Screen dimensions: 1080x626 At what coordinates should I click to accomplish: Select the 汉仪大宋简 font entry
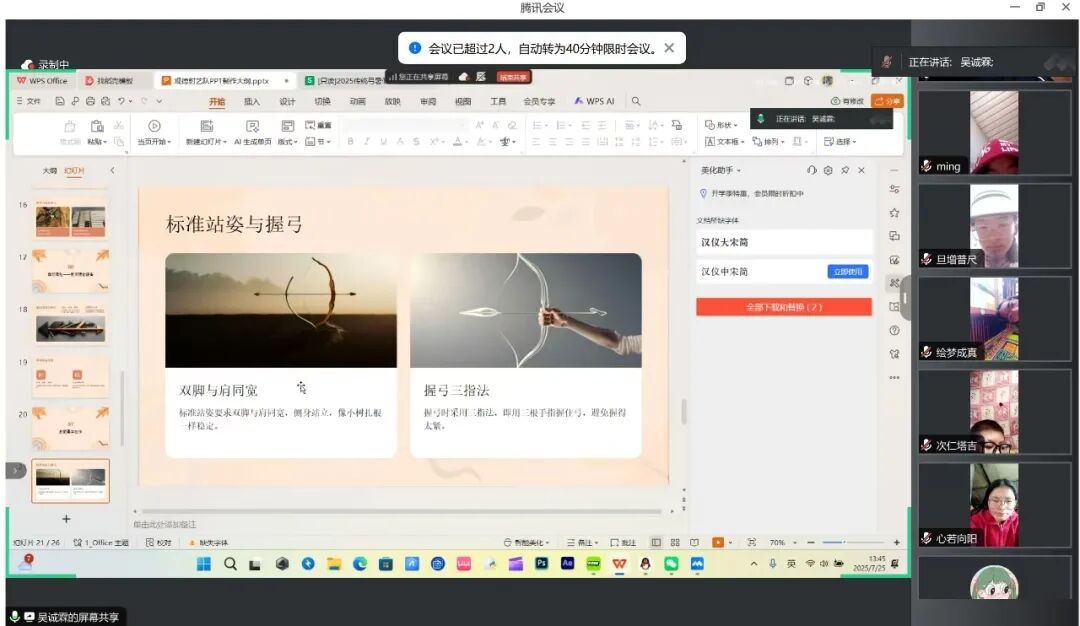tap(784, 242)
